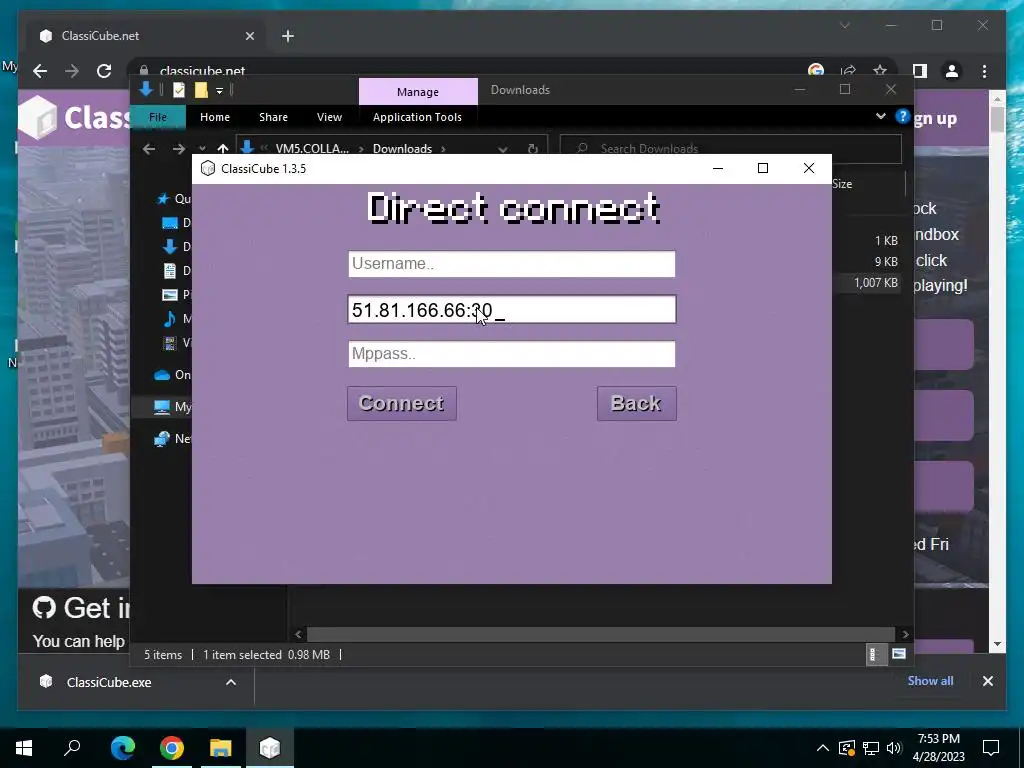Click the Username field in Direct connect

(x=511, y=264)
